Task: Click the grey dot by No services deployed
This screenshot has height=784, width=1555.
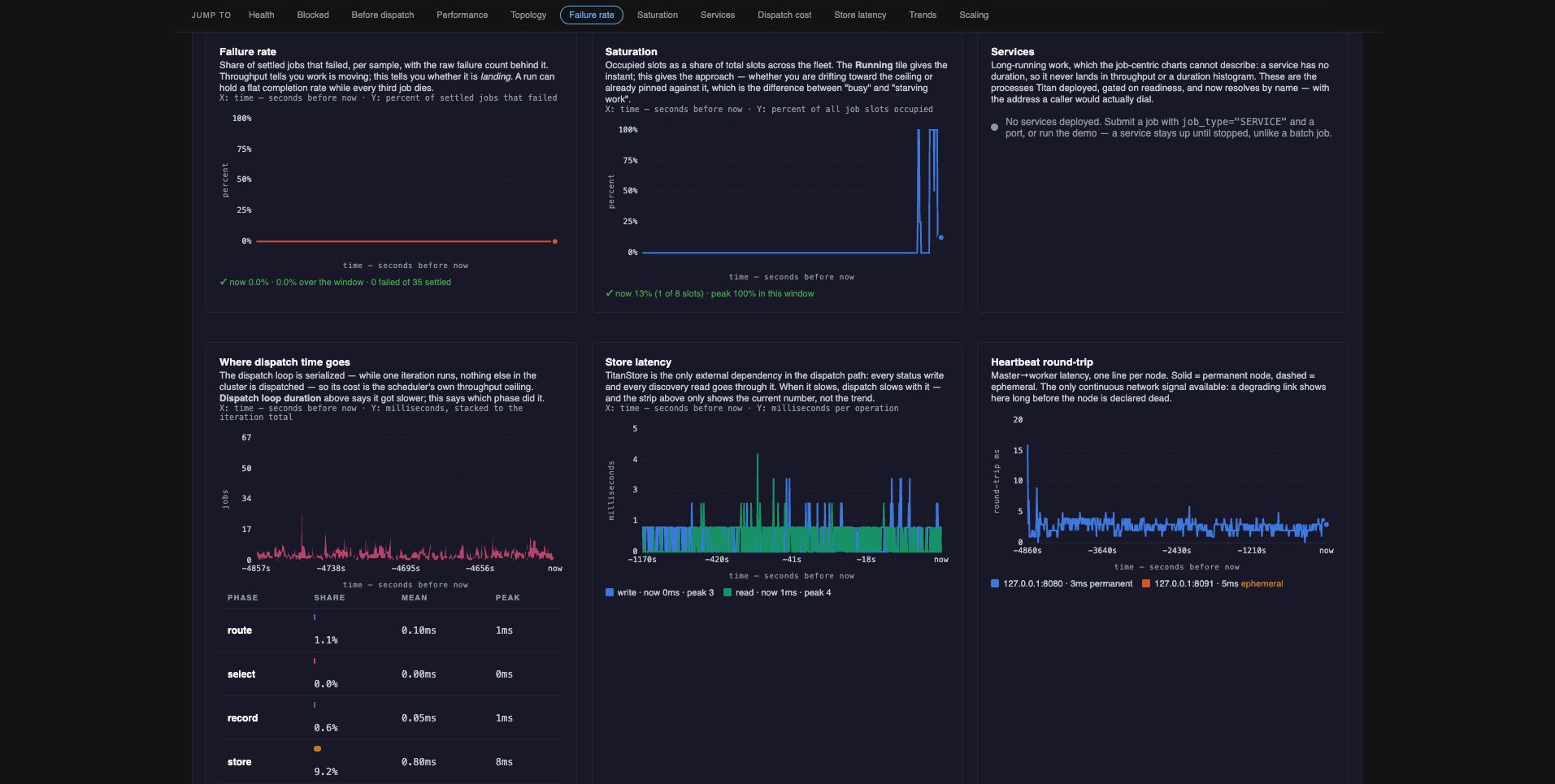Action: click(994, 128)
